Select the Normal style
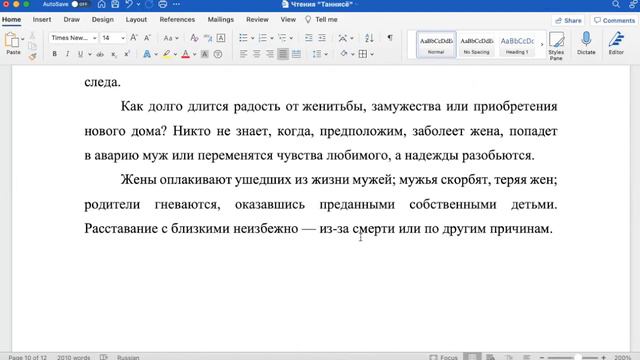 pyautogui.click(x=436, y=44)
